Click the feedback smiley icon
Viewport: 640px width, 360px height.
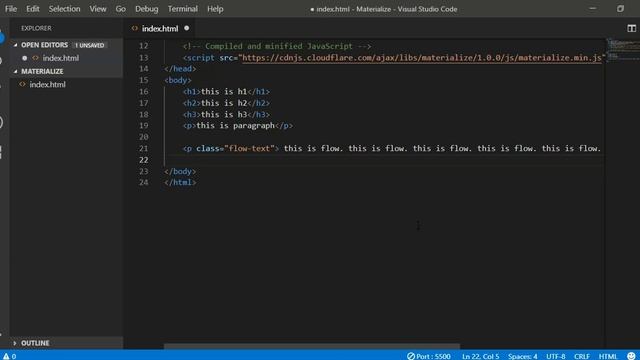[631, 356]
